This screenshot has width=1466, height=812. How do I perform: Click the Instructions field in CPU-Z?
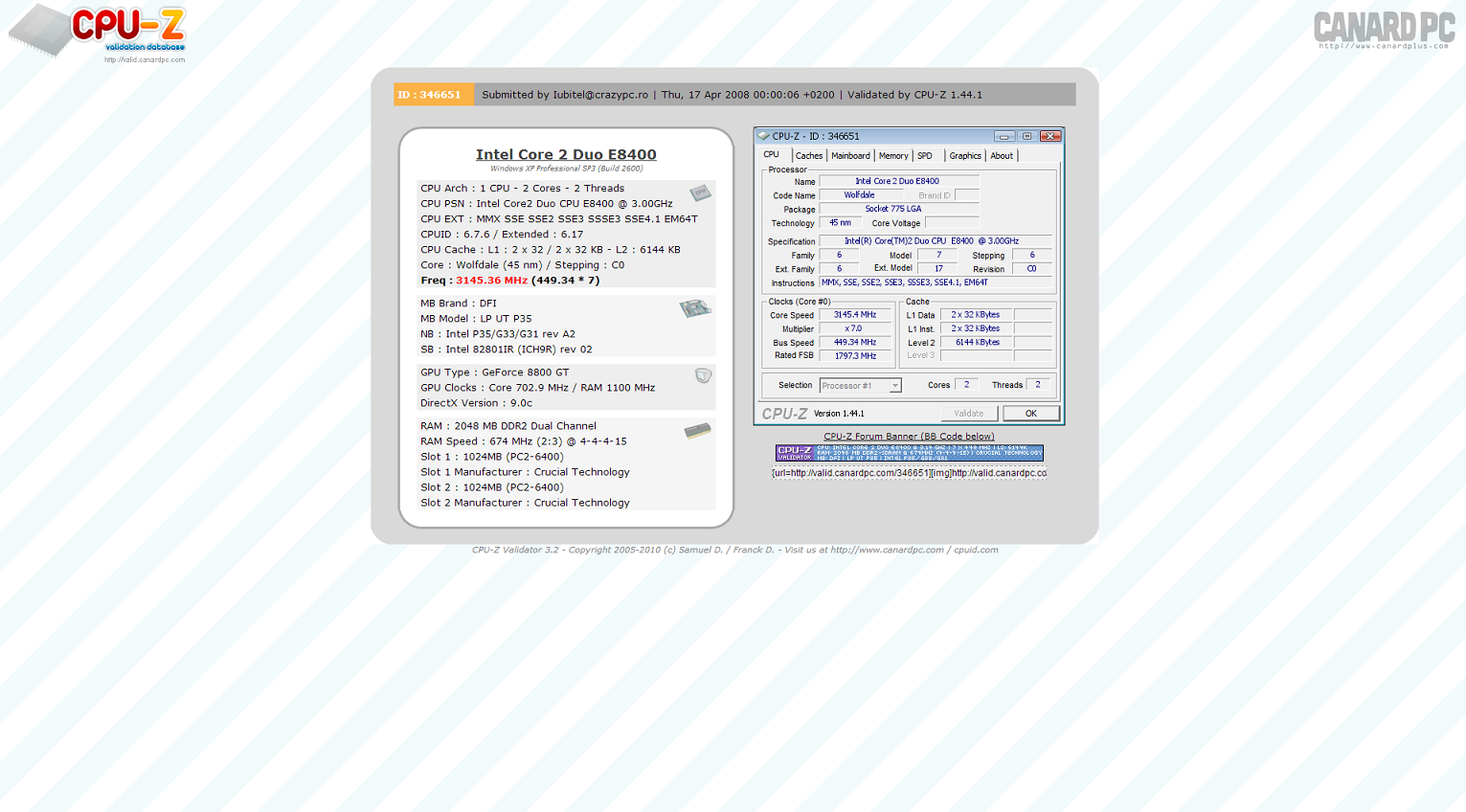(935, 282)
